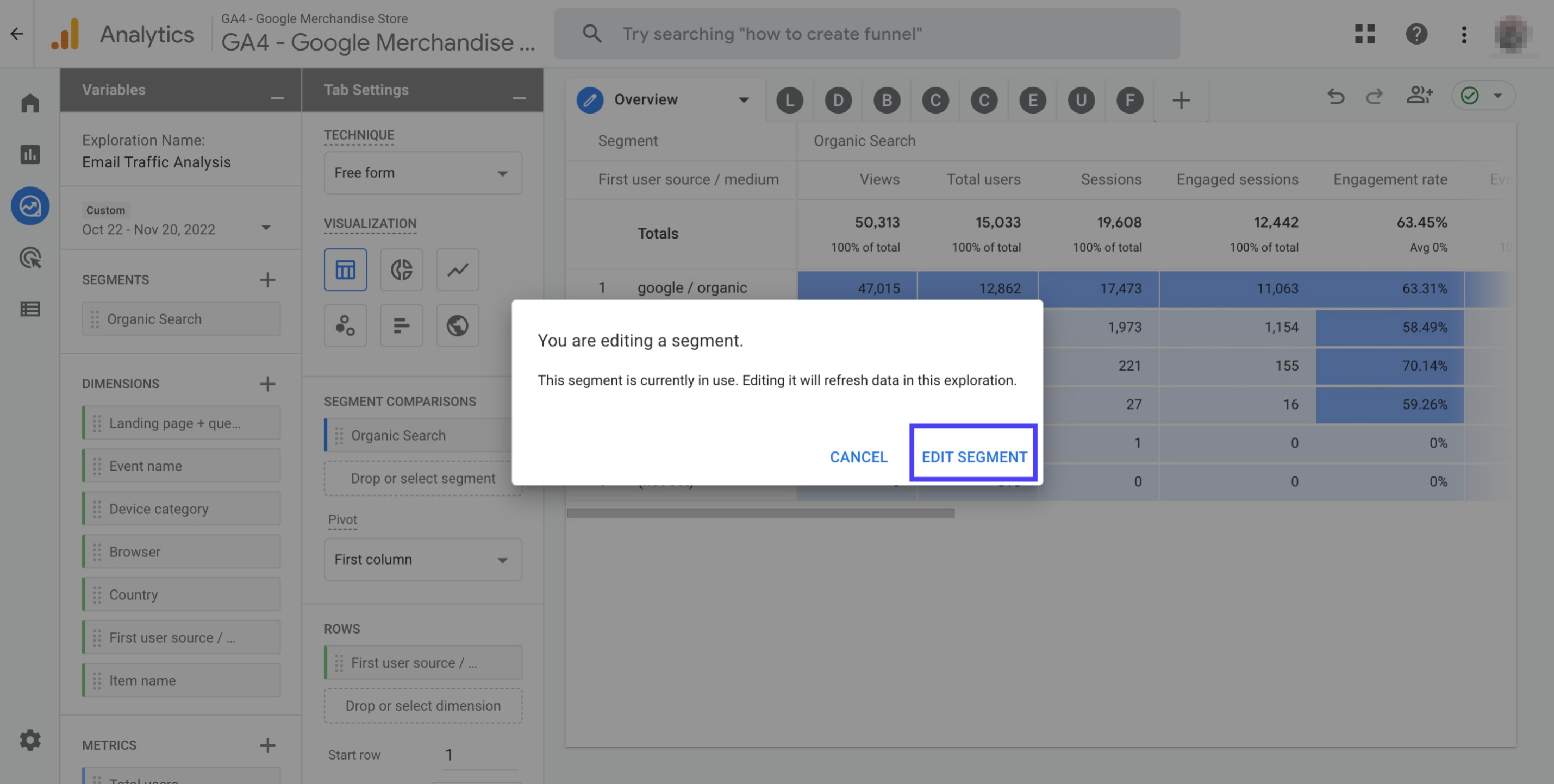This screenshot has width=1554, height=784.
Task: Open the Advertising cursor icon
Action: (30, 258)
